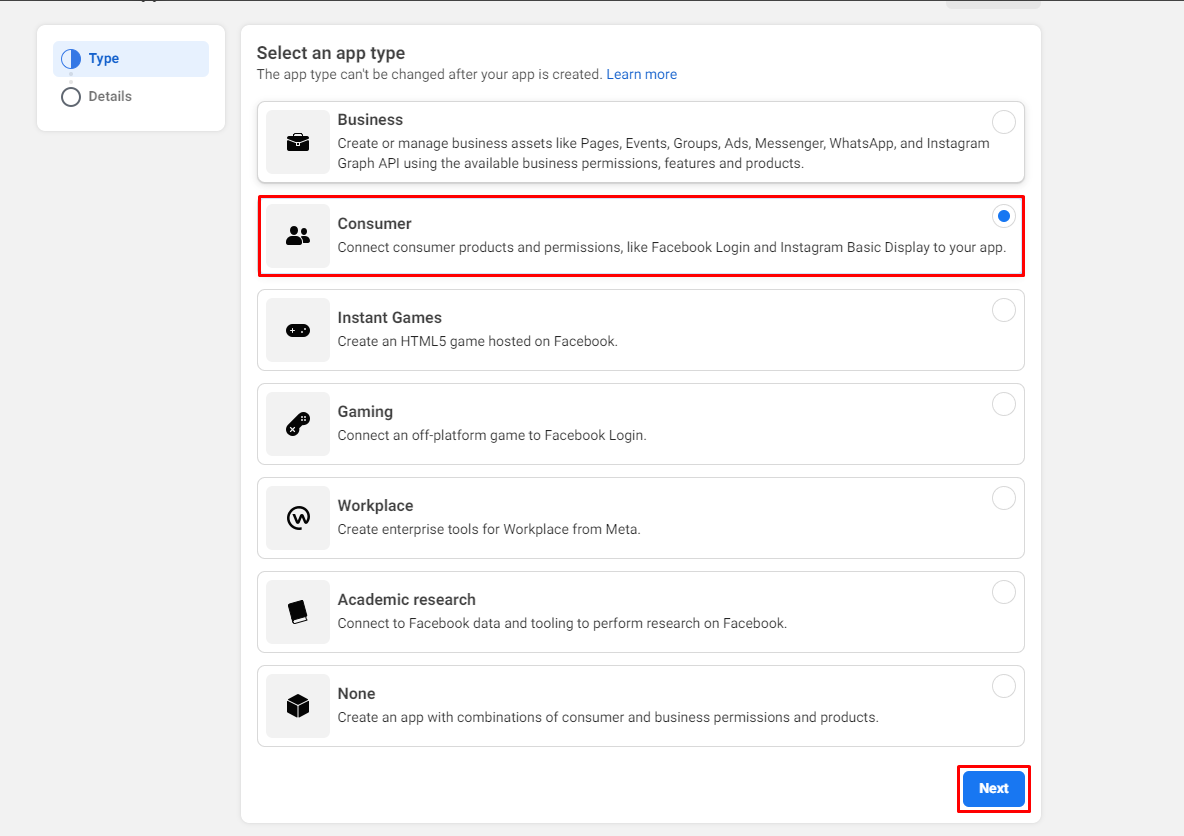Screen dimensions: 1184x836
Task: Click the Gaming title text
Action: coord(365,412)
